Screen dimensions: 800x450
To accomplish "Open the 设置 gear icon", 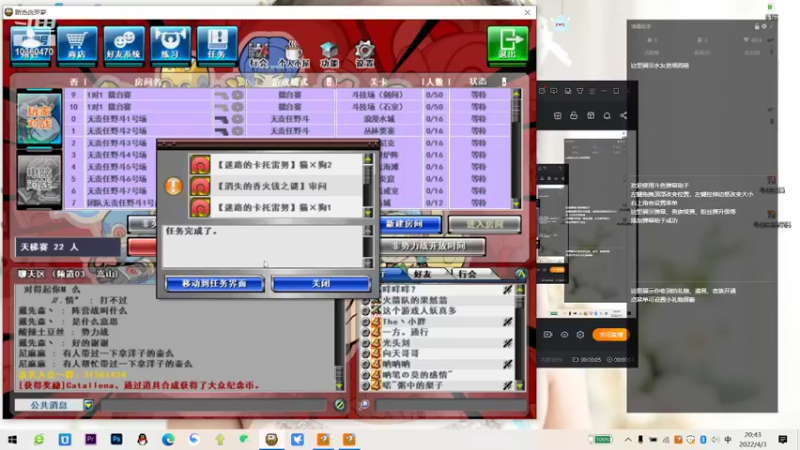I will 364,55.
